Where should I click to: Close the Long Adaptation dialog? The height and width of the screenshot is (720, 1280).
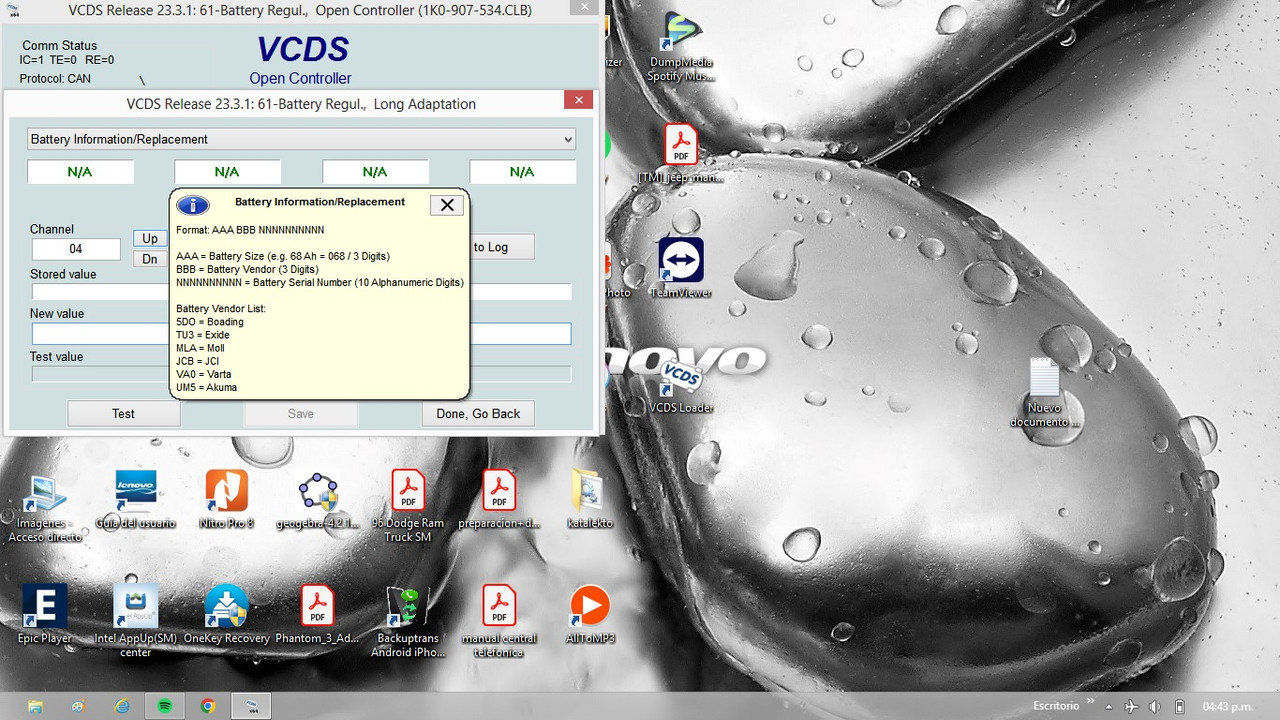point(578,100)
